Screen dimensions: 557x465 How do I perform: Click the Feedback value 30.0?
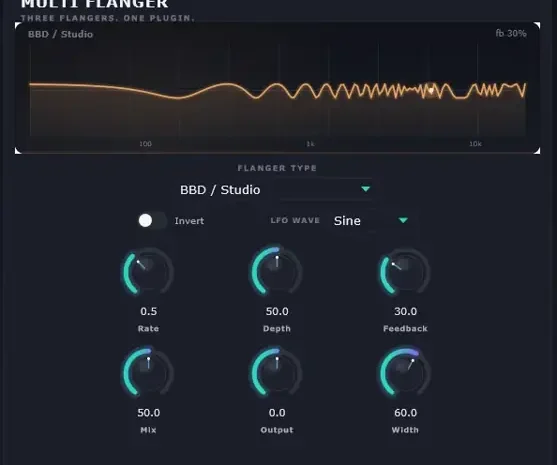click(x=405, y=312)
